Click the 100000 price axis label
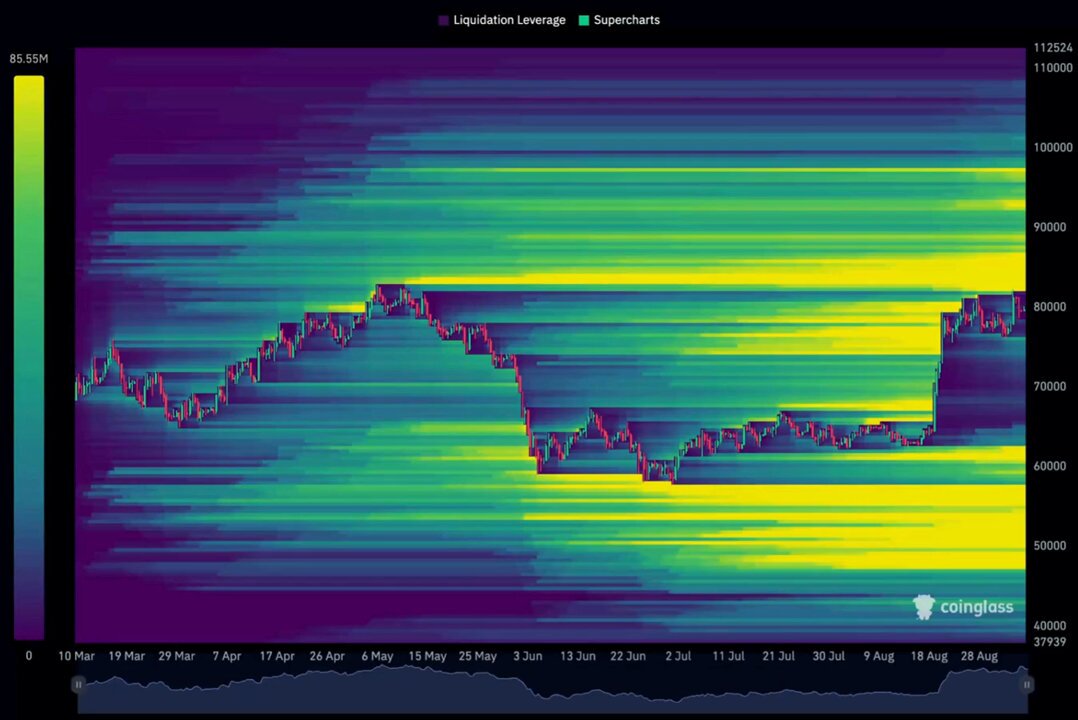 [x=1053, y=147]
